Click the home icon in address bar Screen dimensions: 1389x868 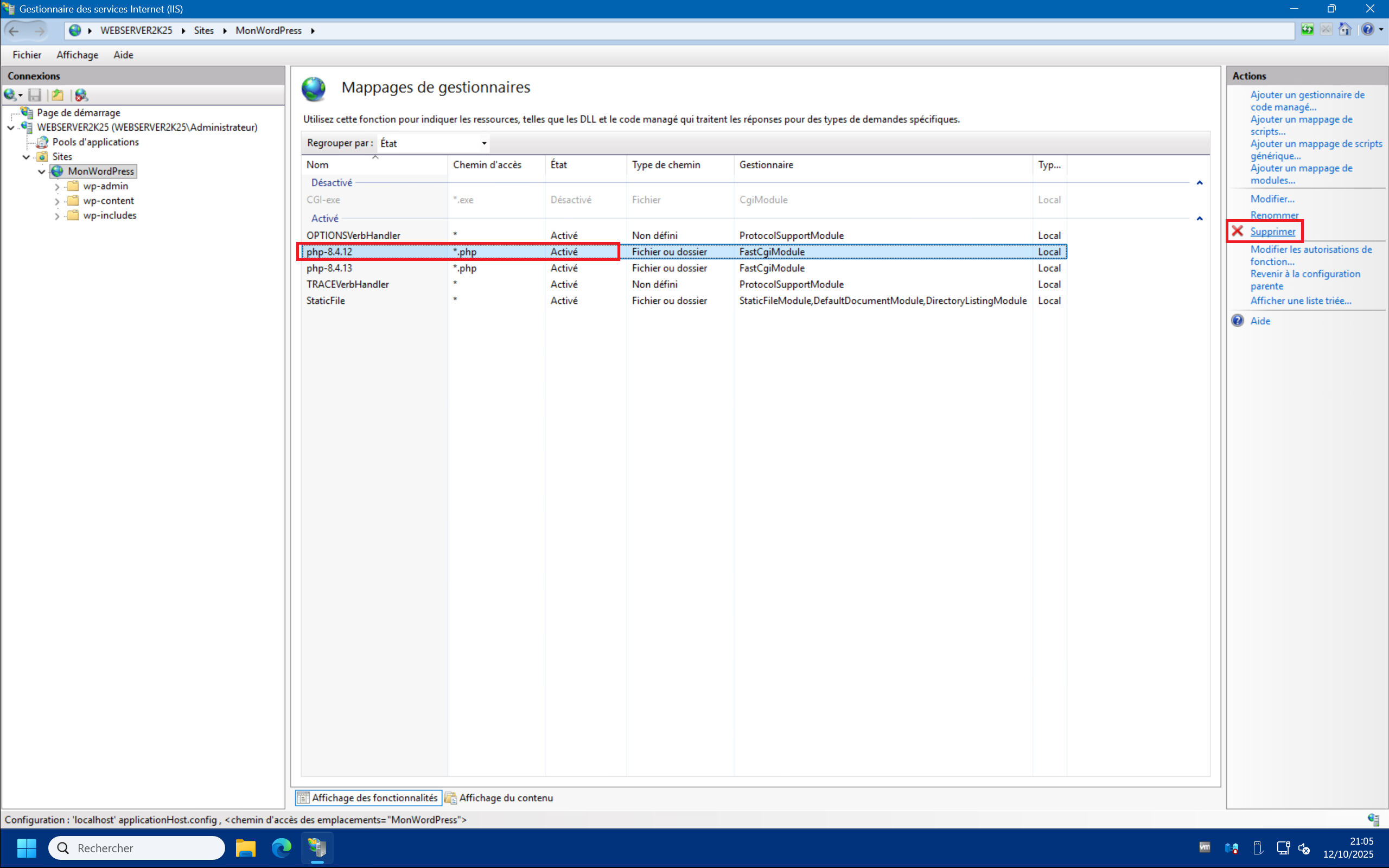pyautogui.click(x=1345, y=30)
